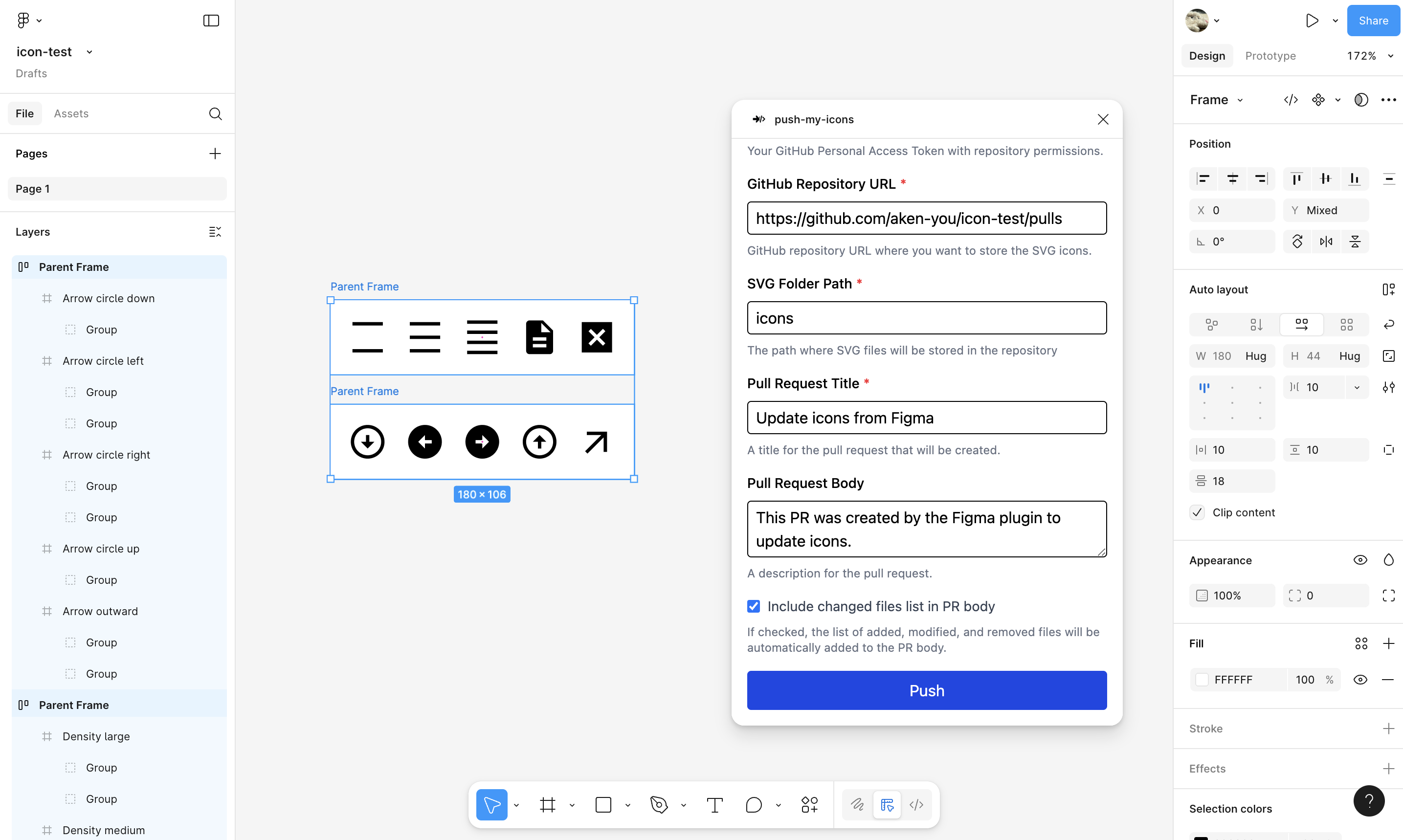
Task: Open fill styles four-dot icon
Action: [x=1360, y=643]
